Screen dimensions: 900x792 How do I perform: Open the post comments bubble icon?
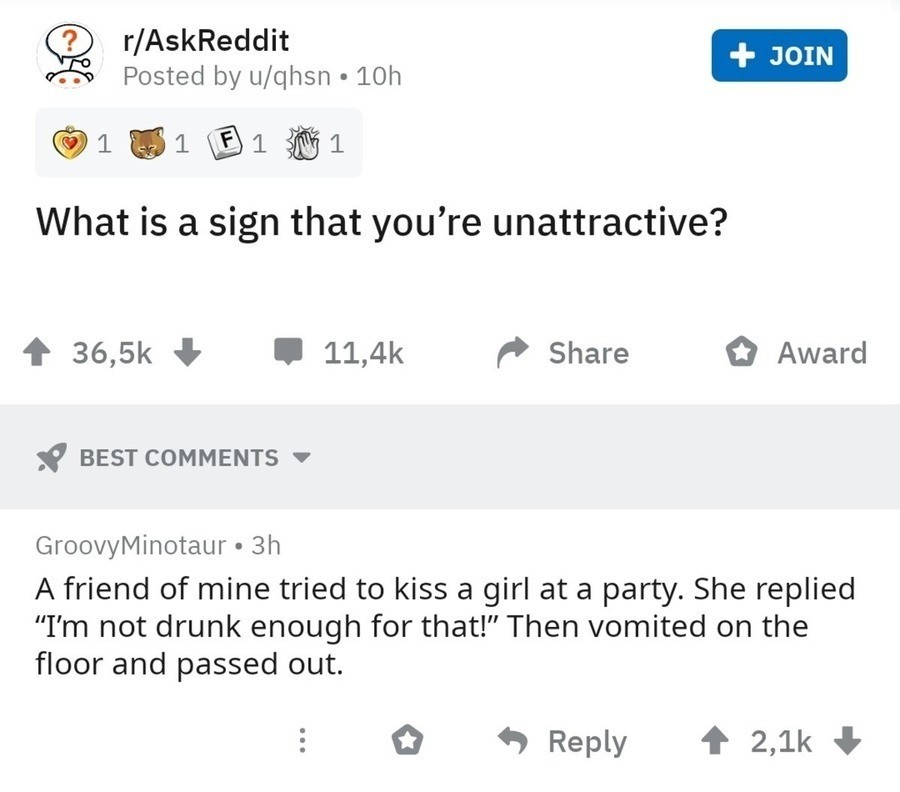(x=289, y=353)
